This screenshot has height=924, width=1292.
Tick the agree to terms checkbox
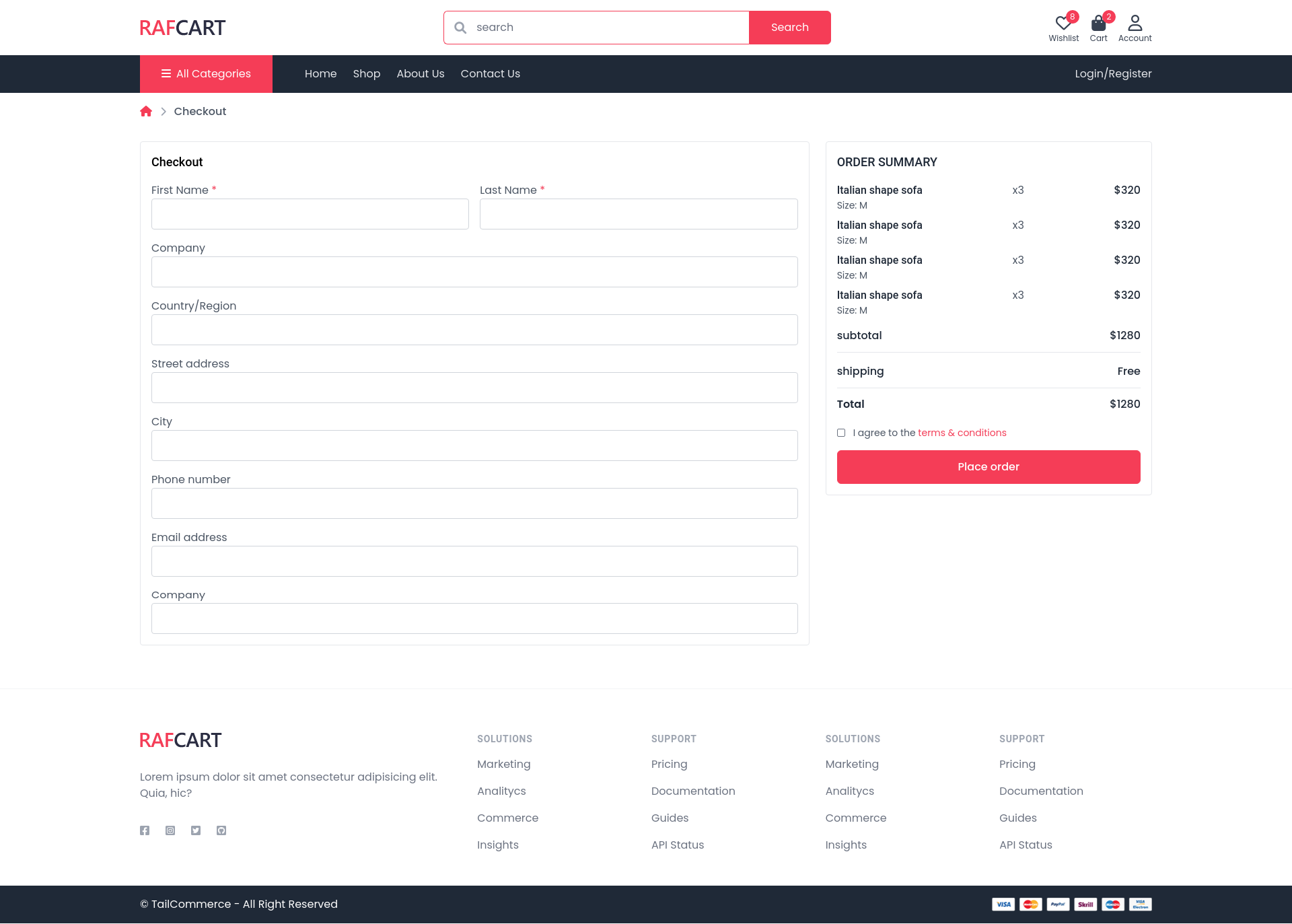(x=841, y=433)
